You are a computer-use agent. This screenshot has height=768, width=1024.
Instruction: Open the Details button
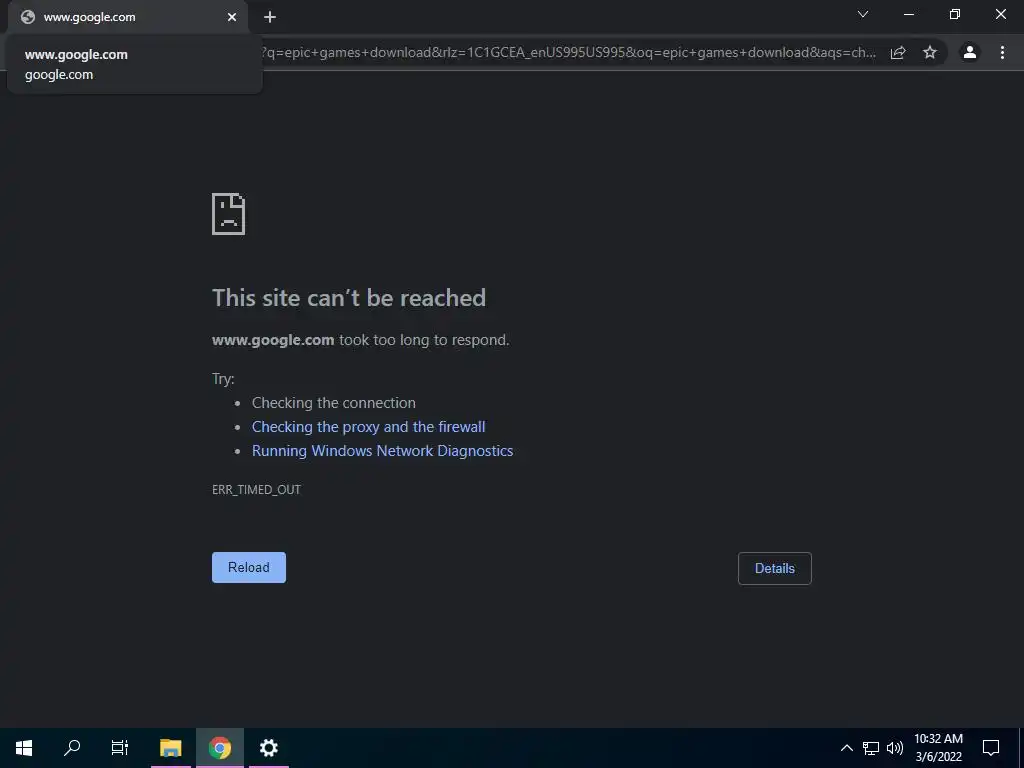tap(775, 568)
